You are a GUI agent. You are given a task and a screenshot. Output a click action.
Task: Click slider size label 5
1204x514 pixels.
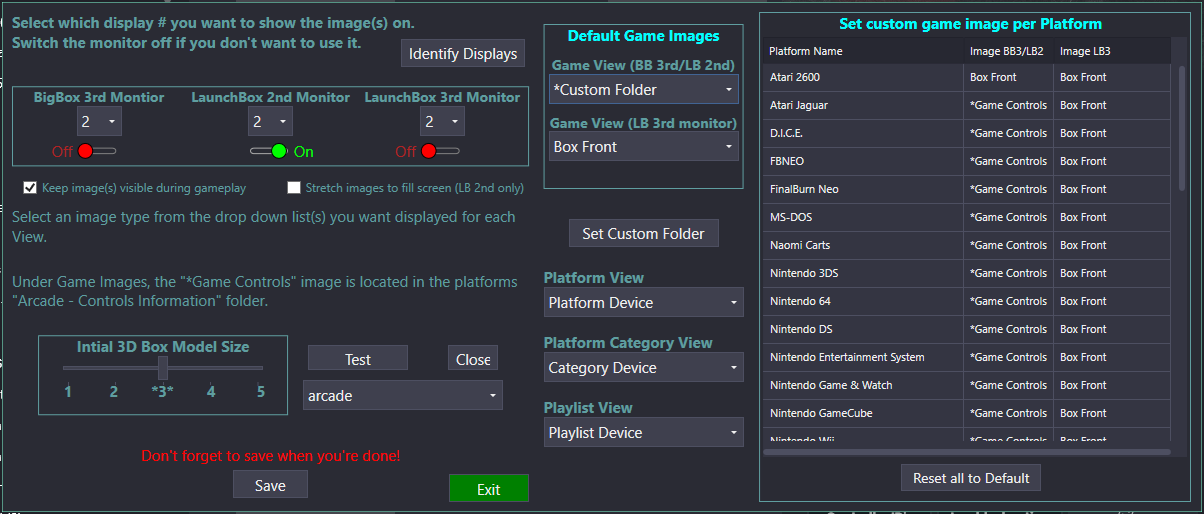261,391
